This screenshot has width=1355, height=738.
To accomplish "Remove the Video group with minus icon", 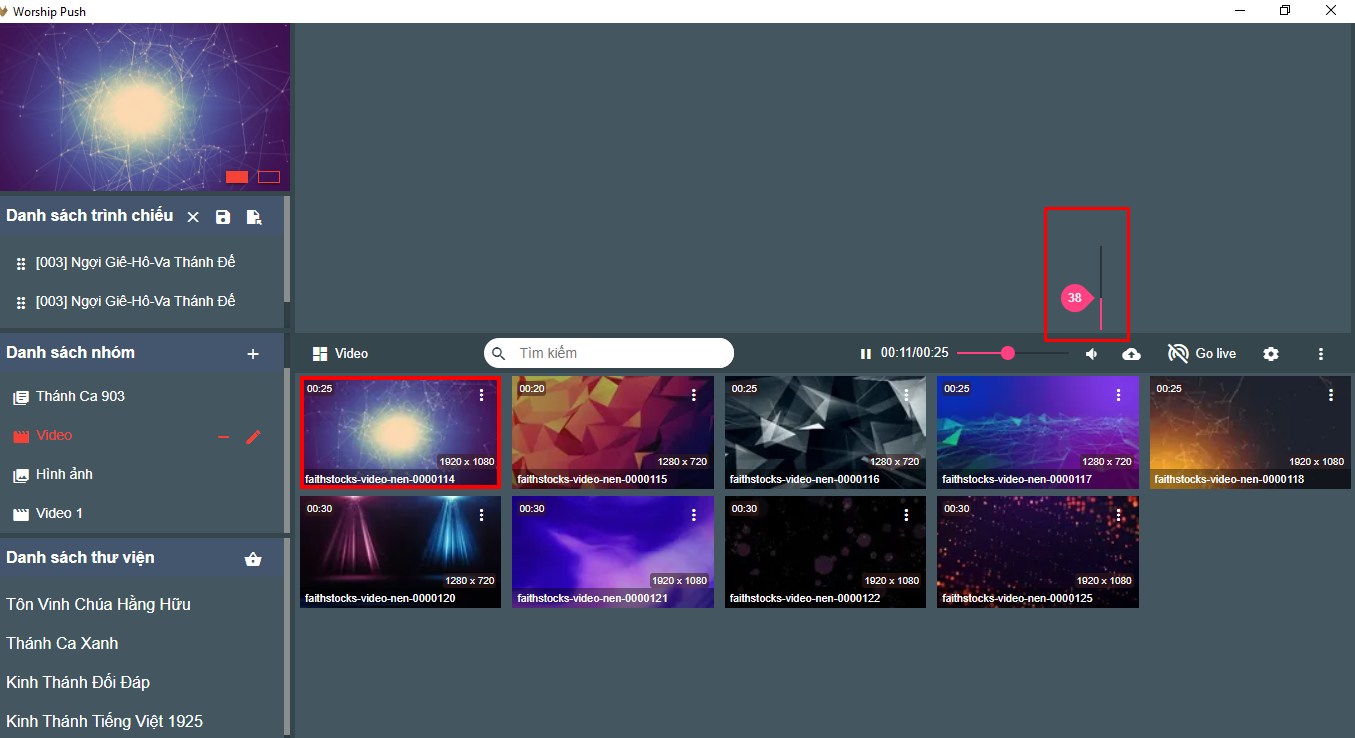I will (223, 437).
